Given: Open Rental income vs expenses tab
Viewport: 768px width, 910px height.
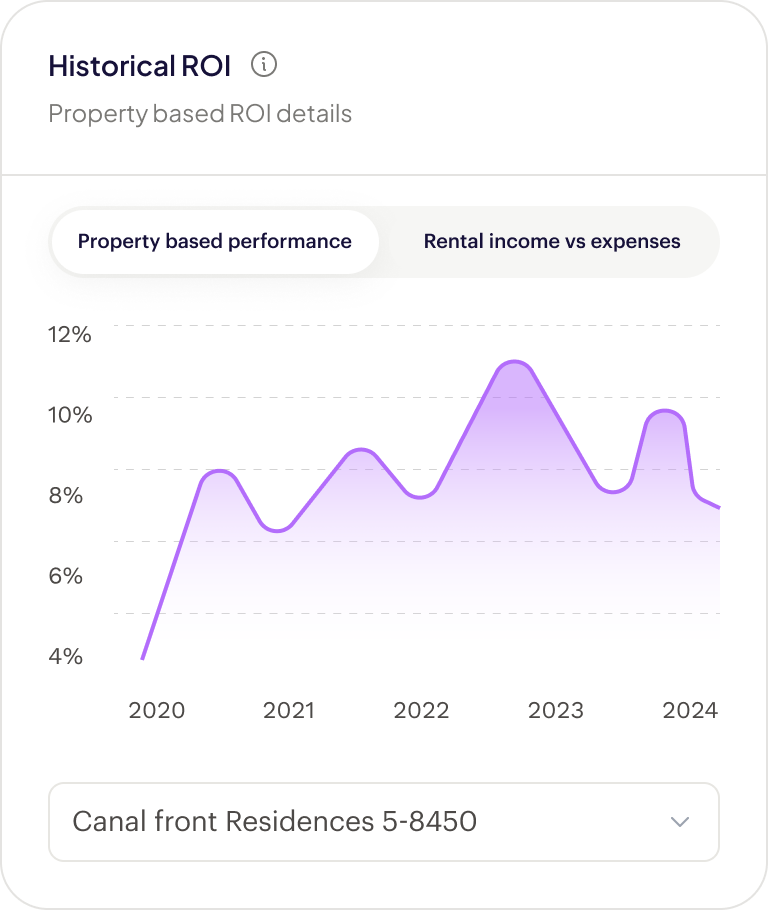Looking at the screenshot, I should coord(552,242).
